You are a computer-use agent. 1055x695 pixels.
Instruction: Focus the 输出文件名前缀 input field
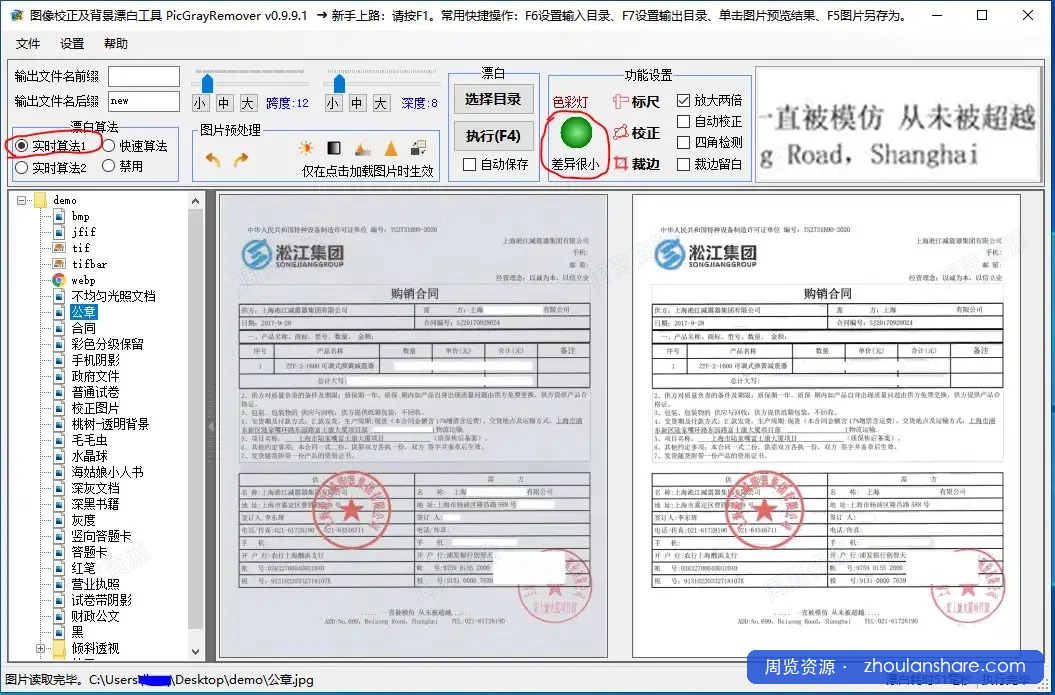144,77
